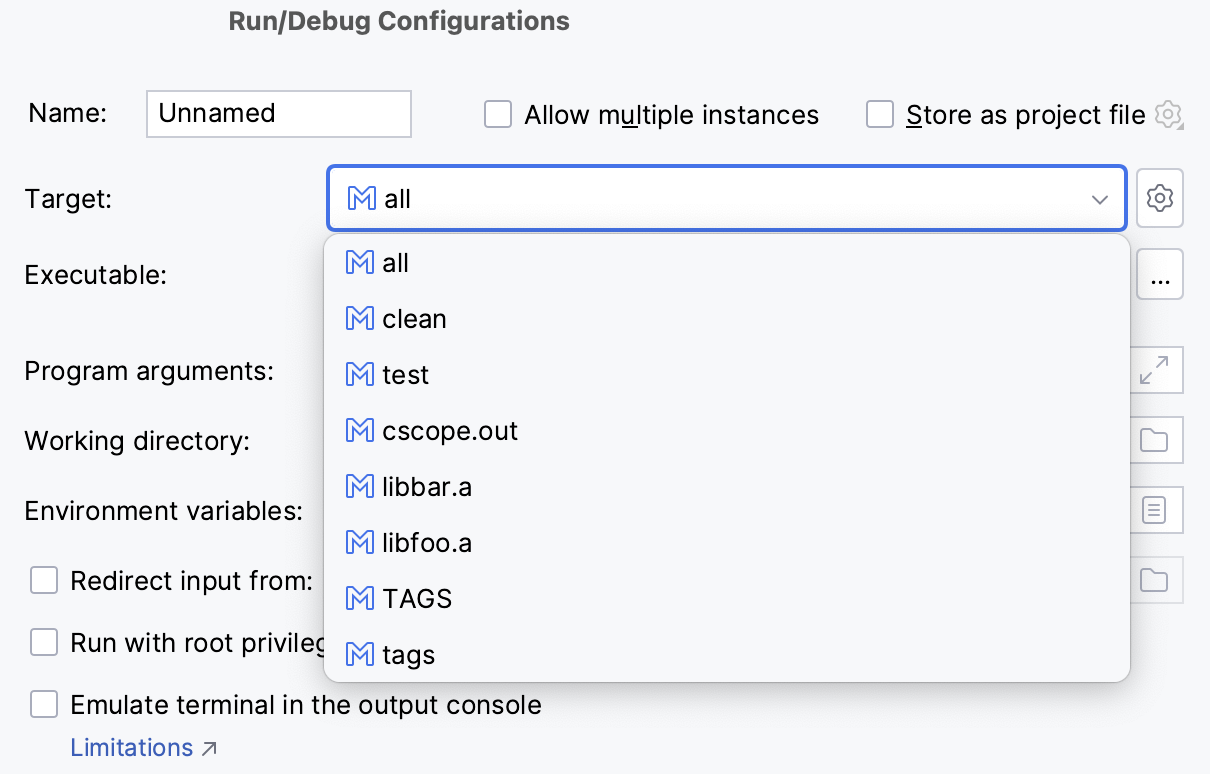This screenshot has width=1210, height=774.
Task: Browse for an Executable with the ellipsis button
Action: [x=1160, y=274]
